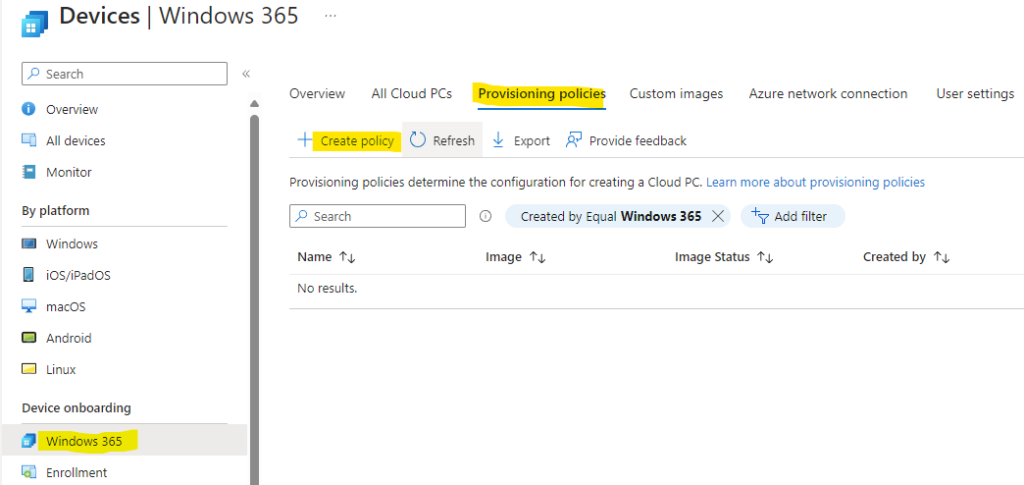The height and width of the screenshot is (485, 1024).
Task: Select Linux platform
Action: [61, 369]
